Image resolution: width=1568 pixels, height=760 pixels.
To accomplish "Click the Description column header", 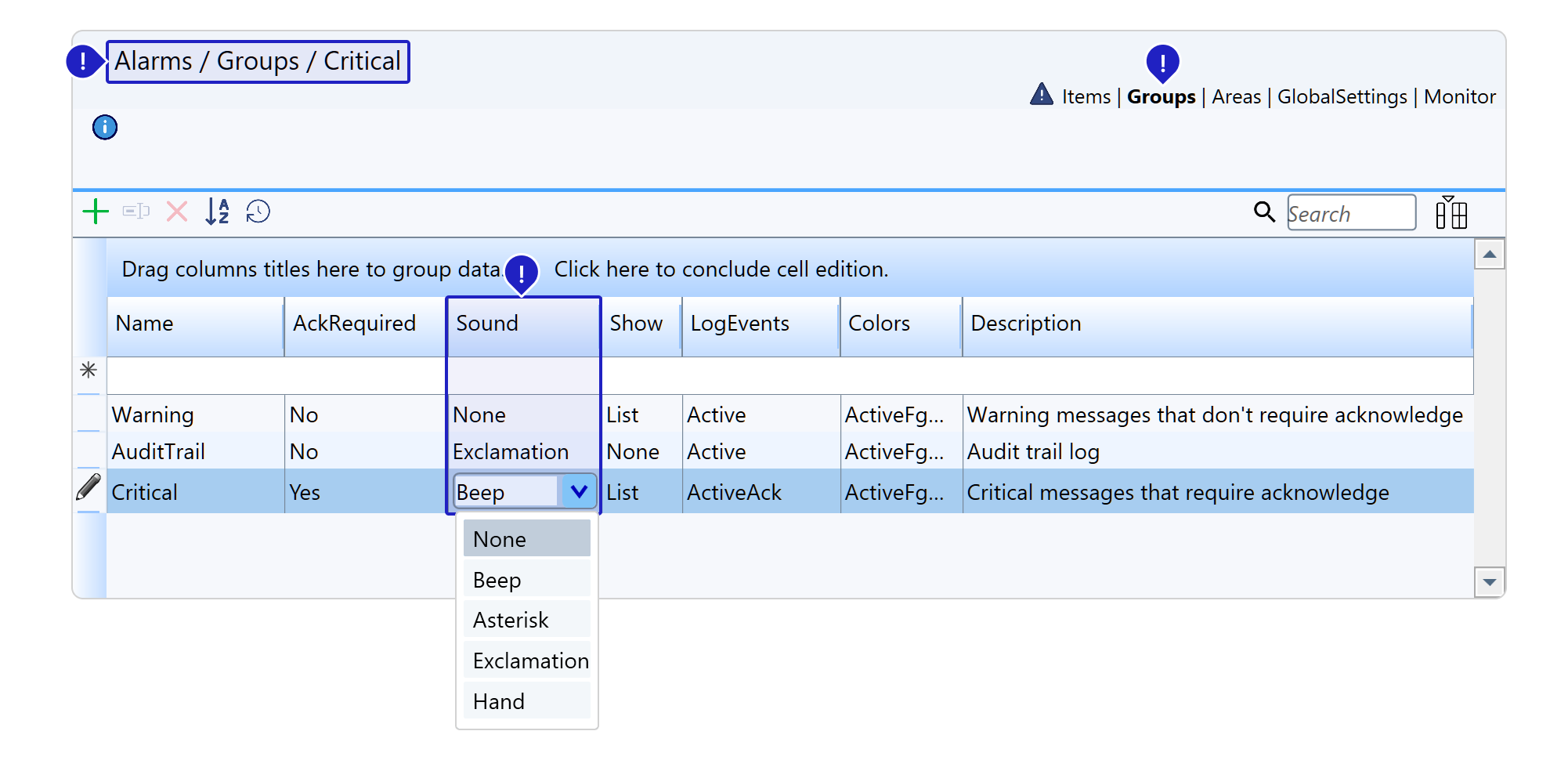I will (x=1025, y=324).
